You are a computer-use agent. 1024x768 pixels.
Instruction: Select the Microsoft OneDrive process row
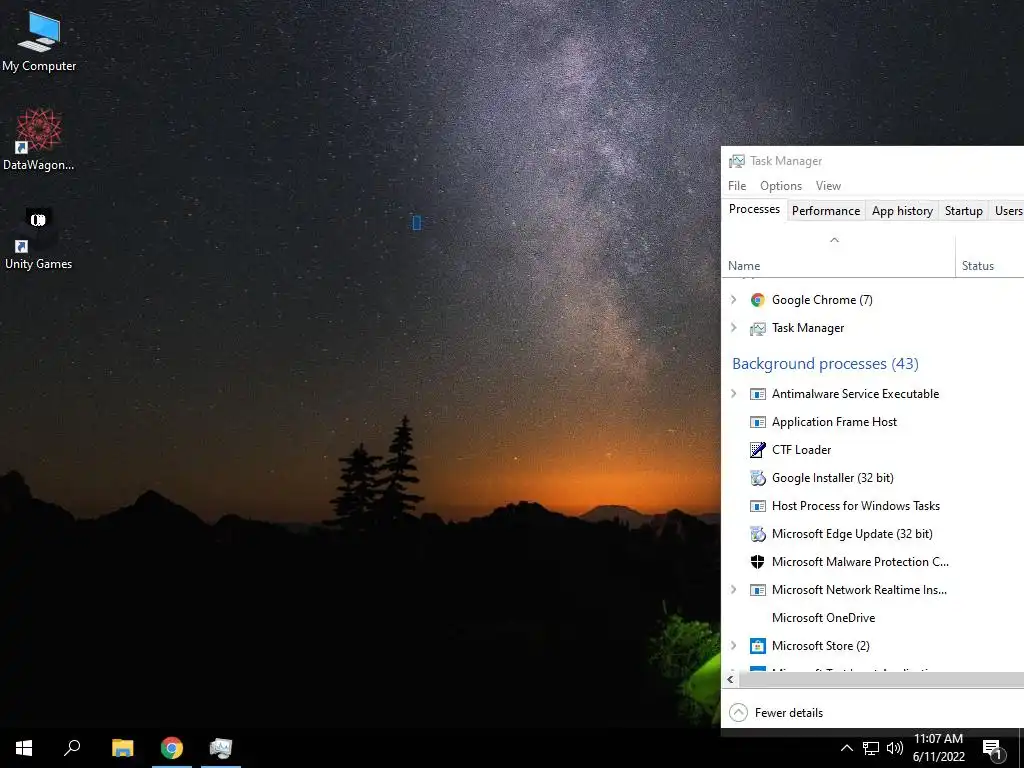tap(872, 618)
